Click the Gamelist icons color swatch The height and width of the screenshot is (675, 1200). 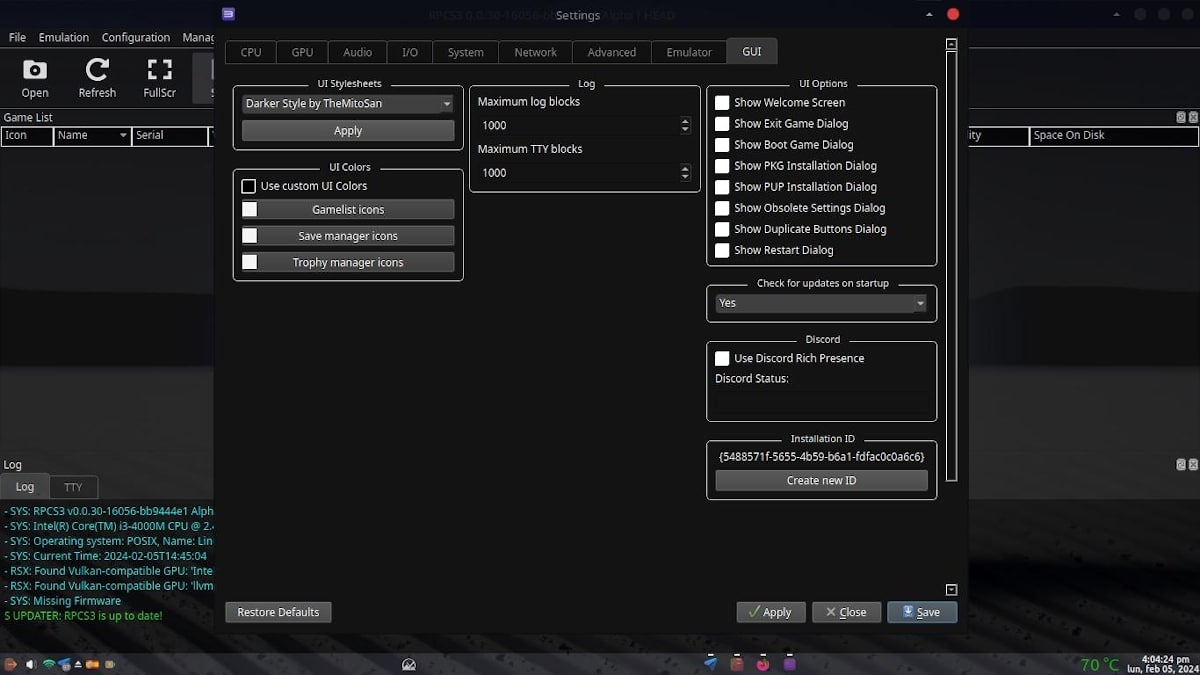[x=250, y=209]
